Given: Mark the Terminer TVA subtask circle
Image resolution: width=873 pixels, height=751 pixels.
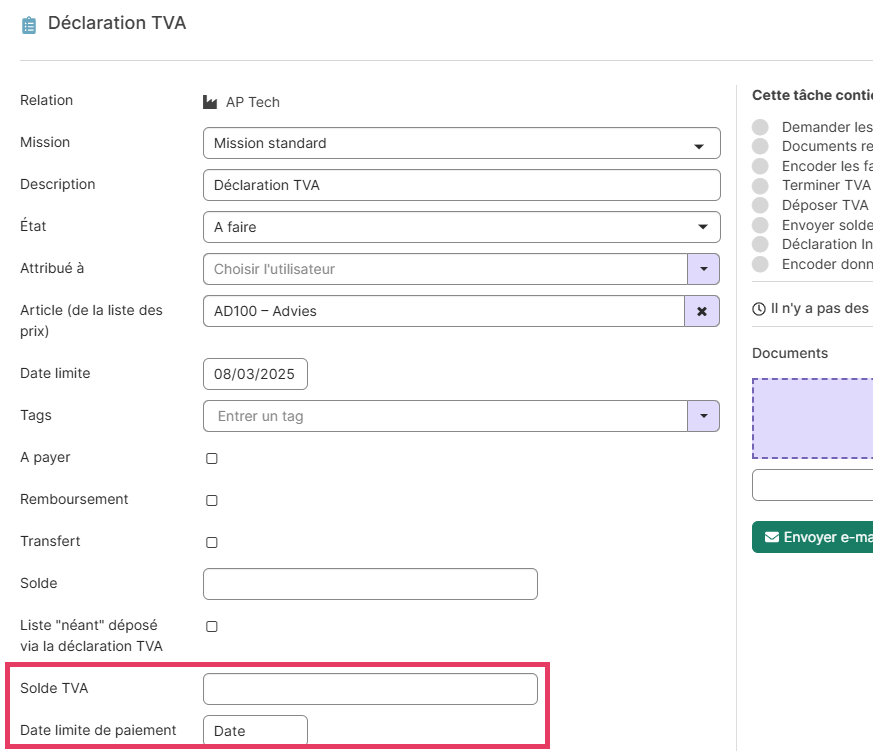Looking at the screenshot, I should pos(761,186).
